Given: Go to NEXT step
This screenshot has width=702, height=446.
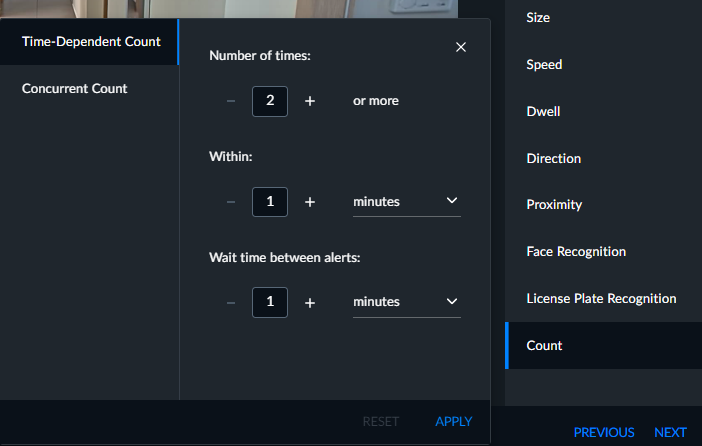Looking at the screenshot, I should tap(670, 432).
